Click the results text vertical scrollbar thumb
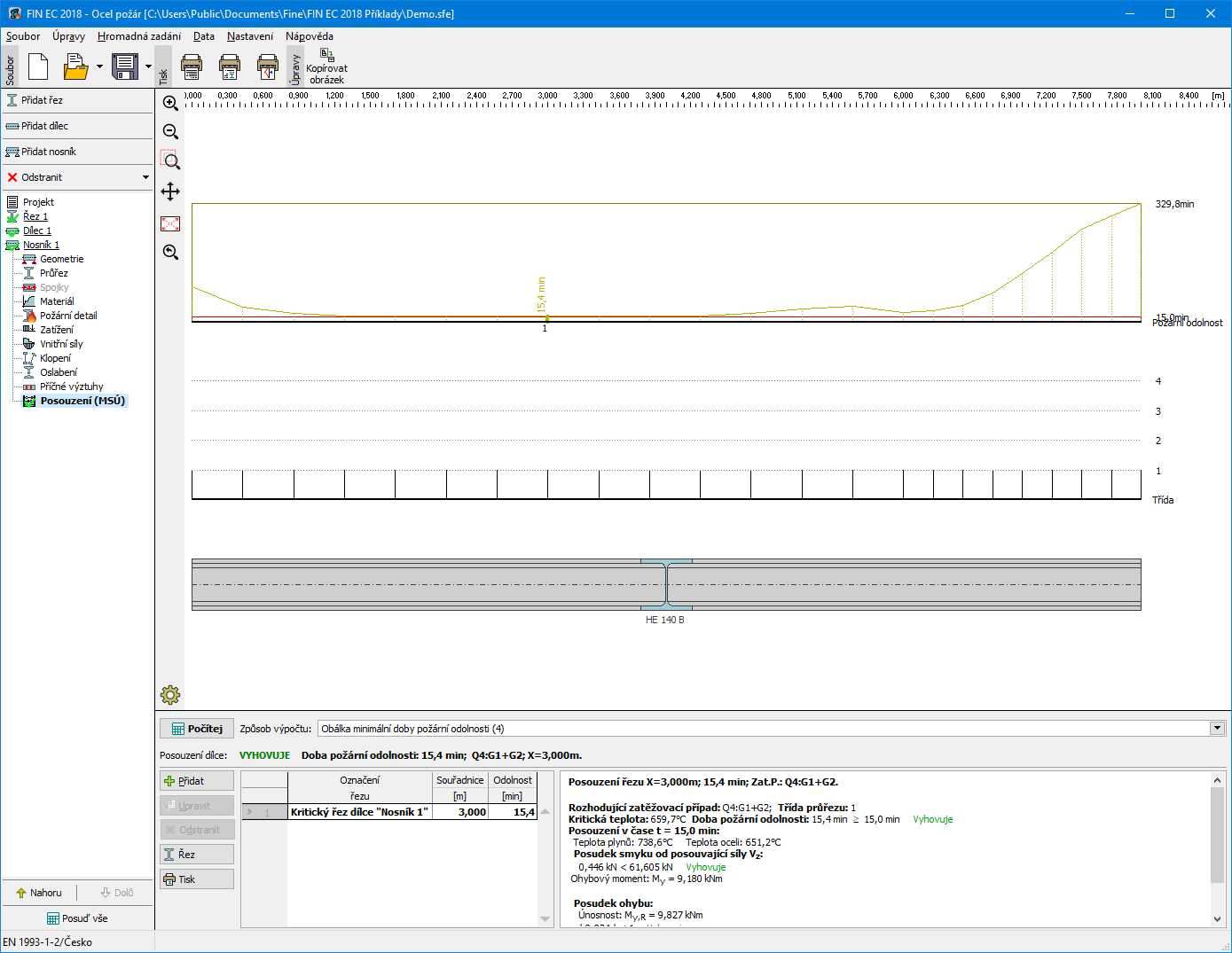Viewport: 1232px width, 953px height. (x=1218, y=834)
